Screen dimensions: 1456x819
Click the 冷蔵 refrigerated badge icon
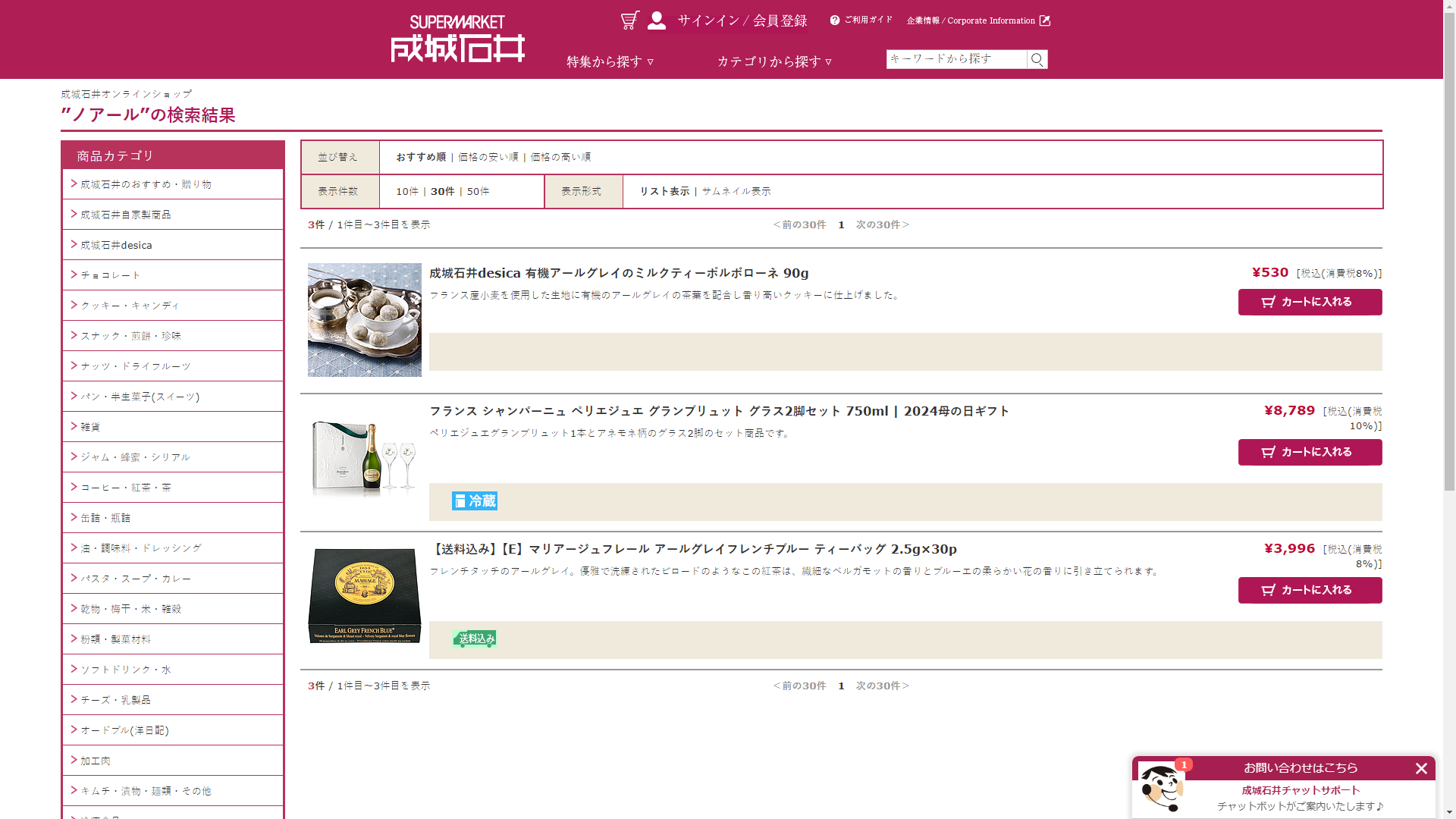tap(474, 500)
